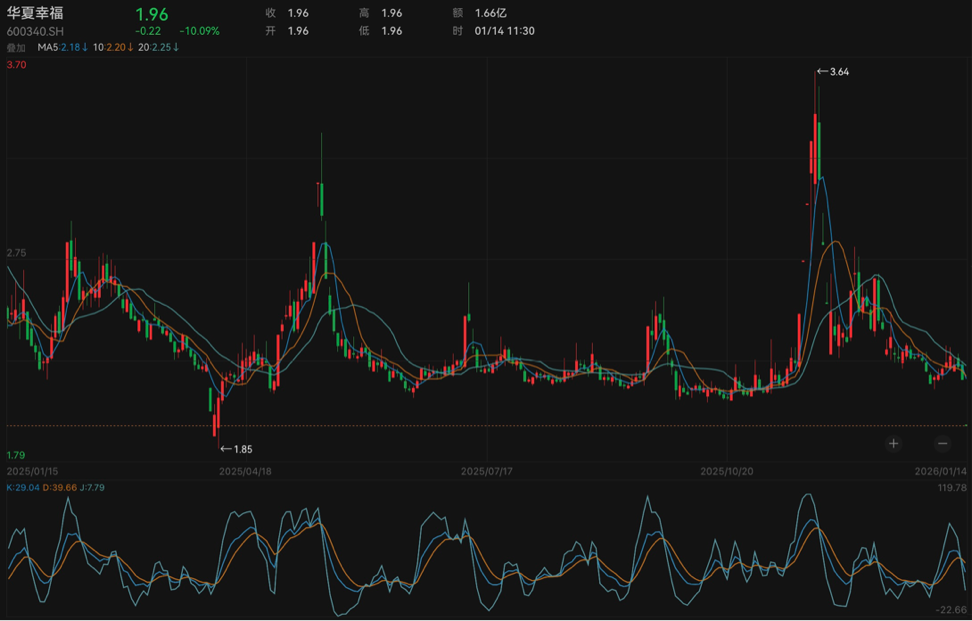
Task: Select the MA10 indicator value 2.20
Action: 113,47
